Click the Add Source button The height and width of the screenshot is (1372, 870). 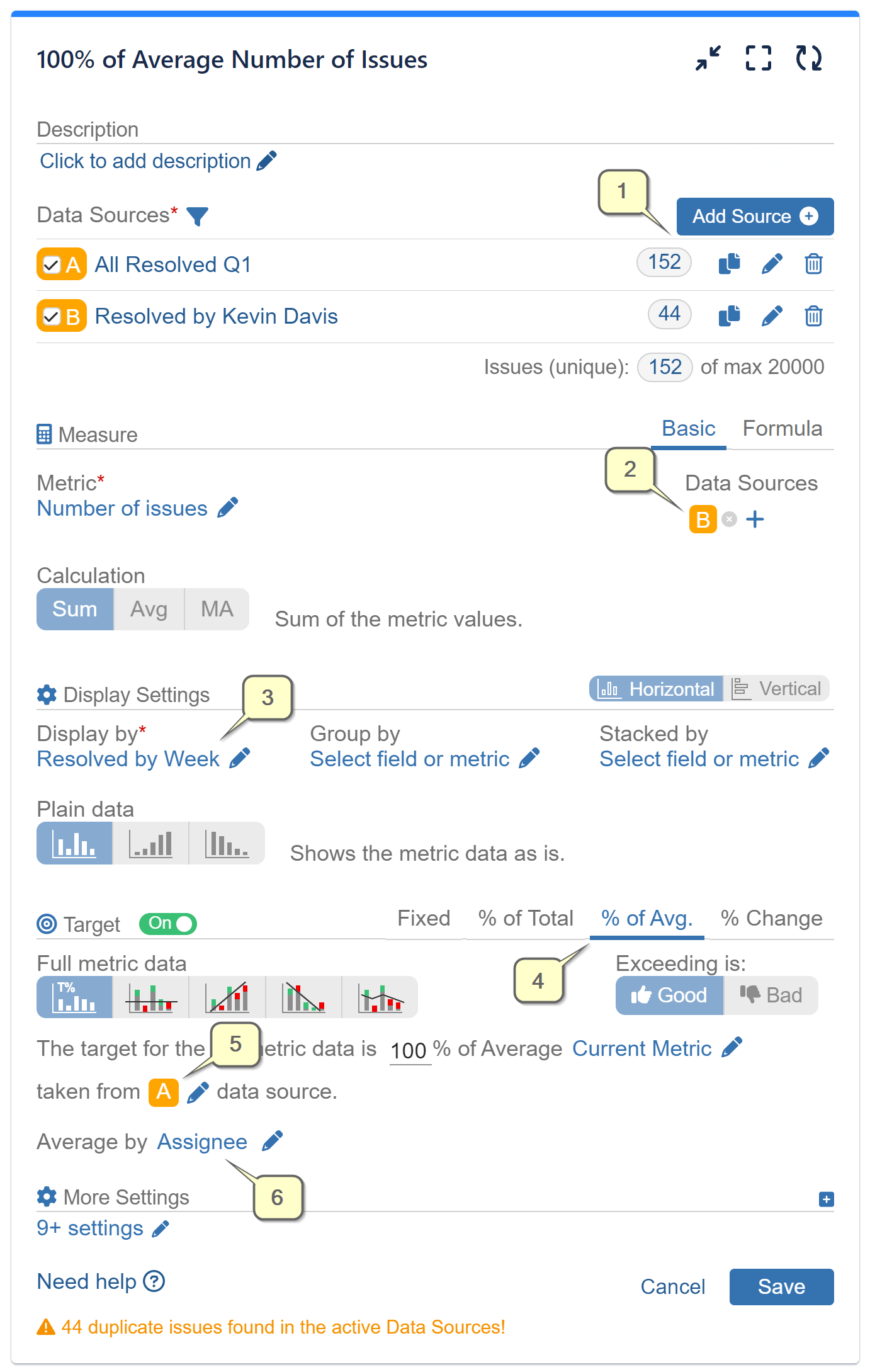coord(755,216)
